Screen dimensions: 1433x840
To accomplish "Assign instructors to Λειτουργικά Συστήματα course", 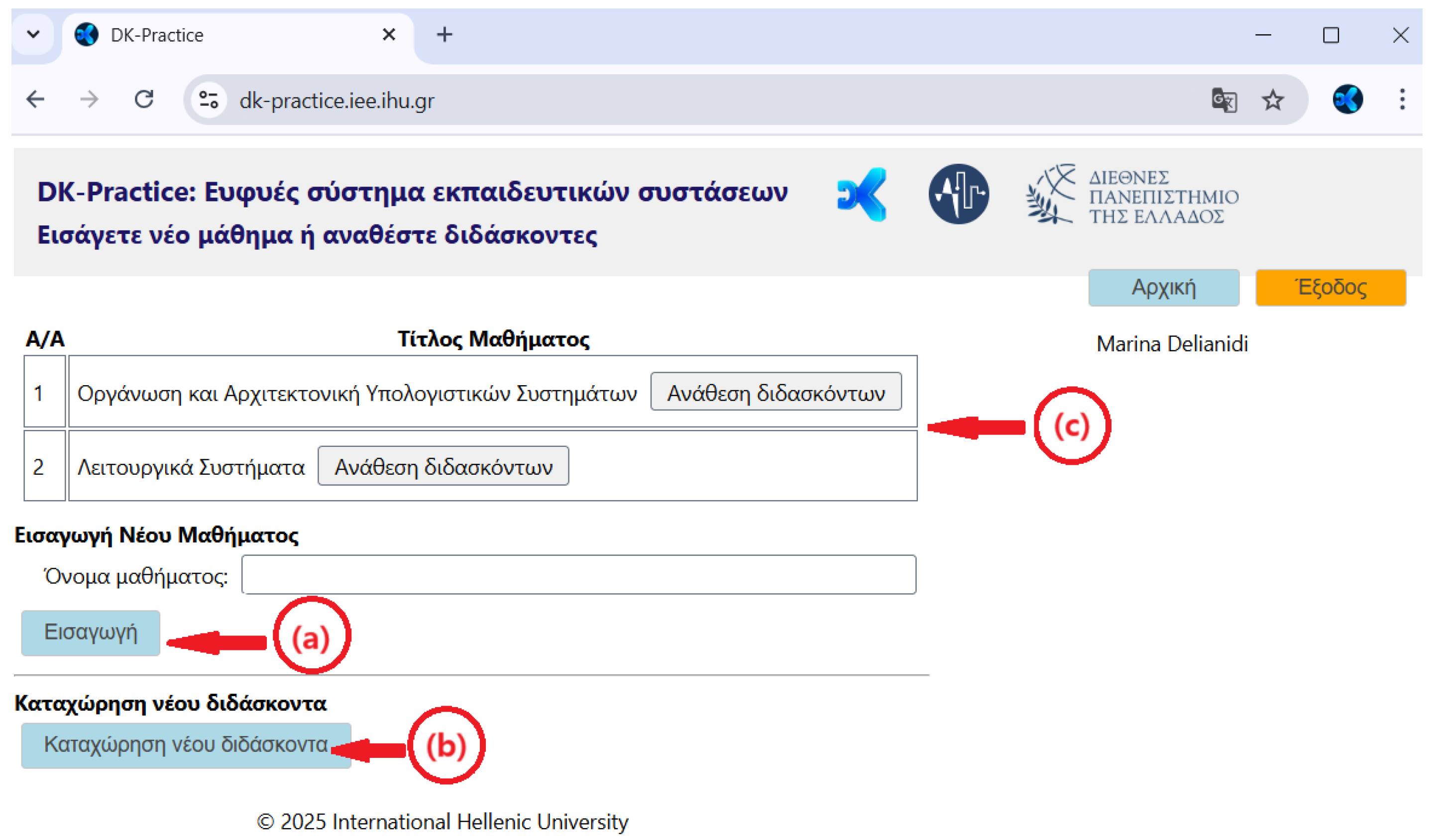I will [x=443, y=467].
